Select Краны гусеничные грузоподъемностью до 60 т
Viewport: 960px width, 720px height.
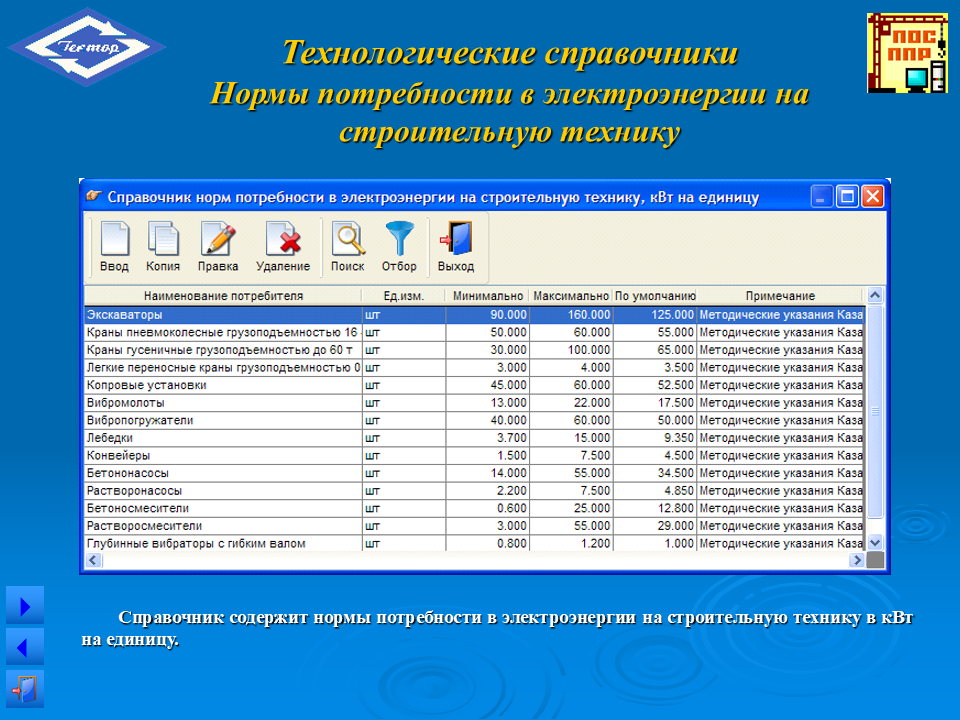[474, 350]
